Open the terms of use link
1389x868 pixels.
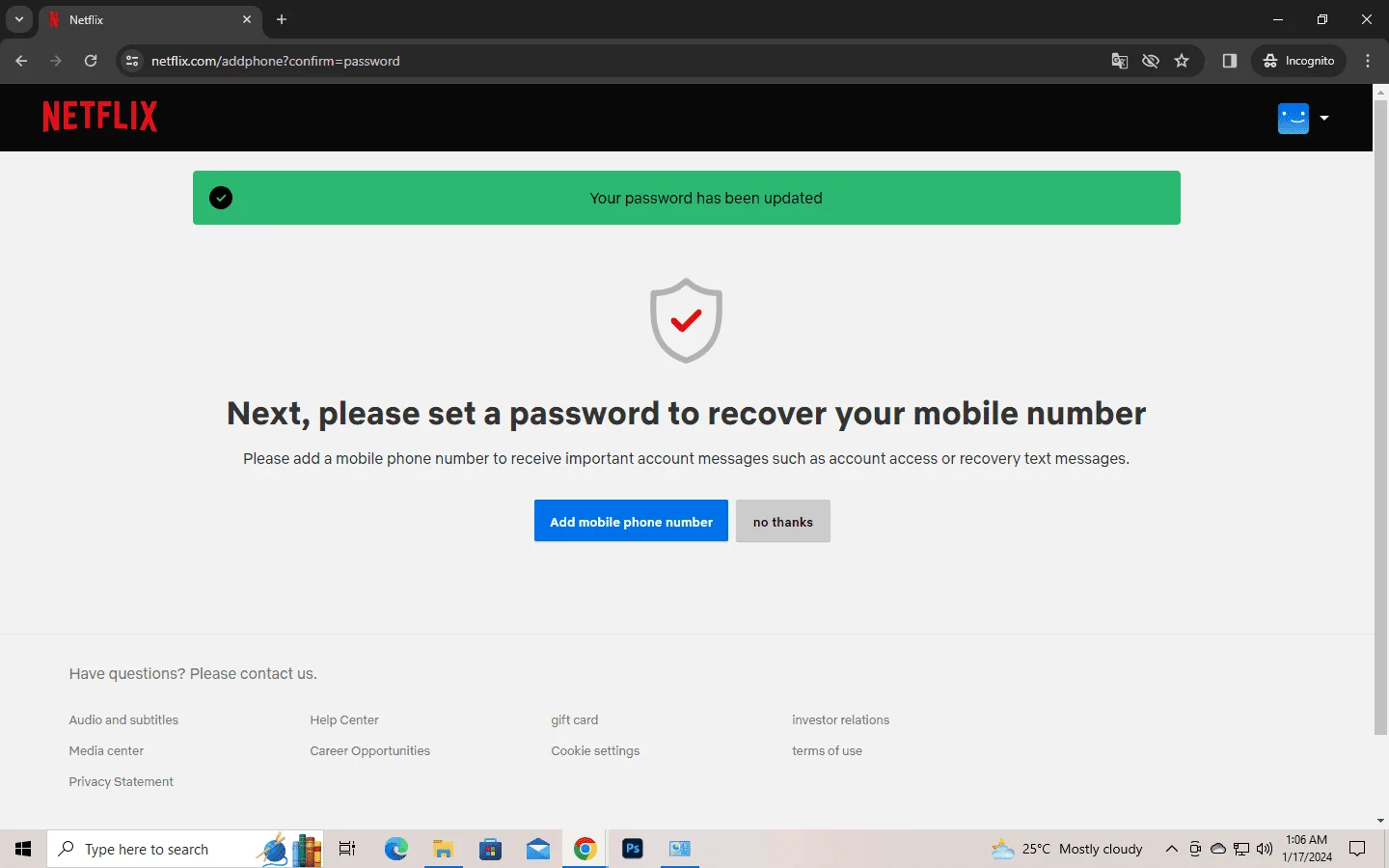828,750
